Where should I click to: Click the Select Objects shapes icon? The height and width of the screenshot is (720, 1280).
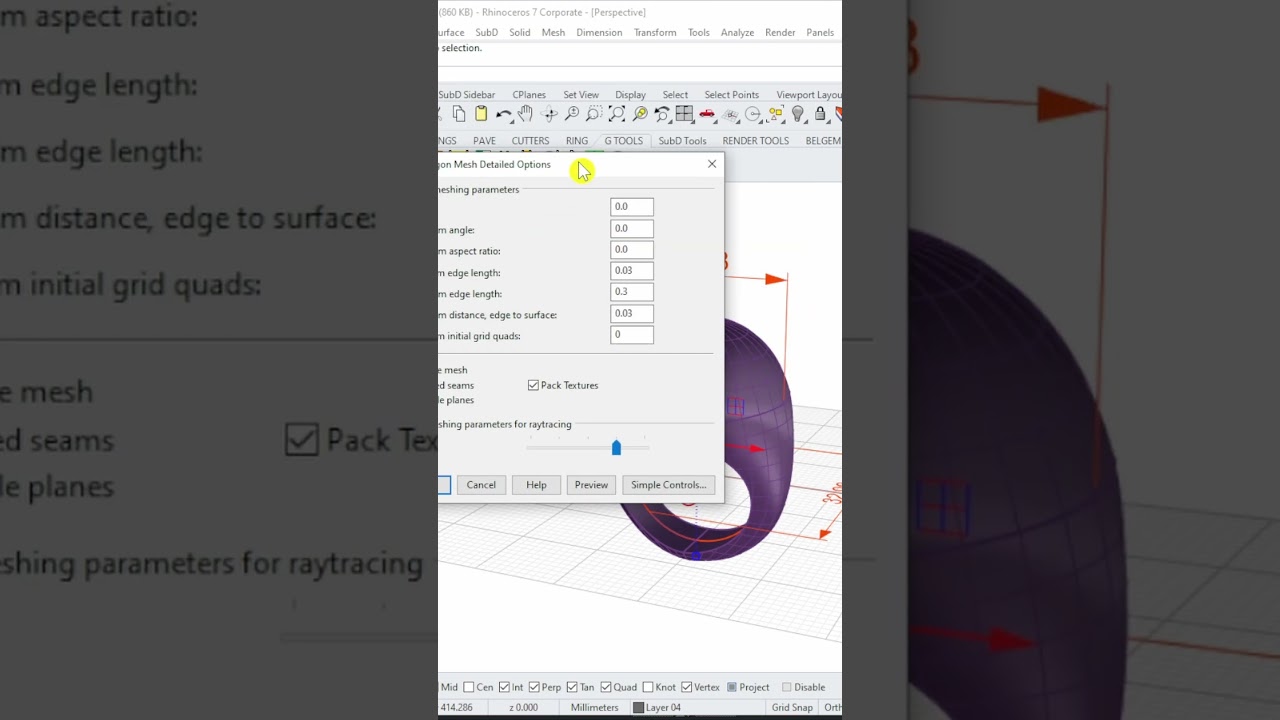click(776, 114)
